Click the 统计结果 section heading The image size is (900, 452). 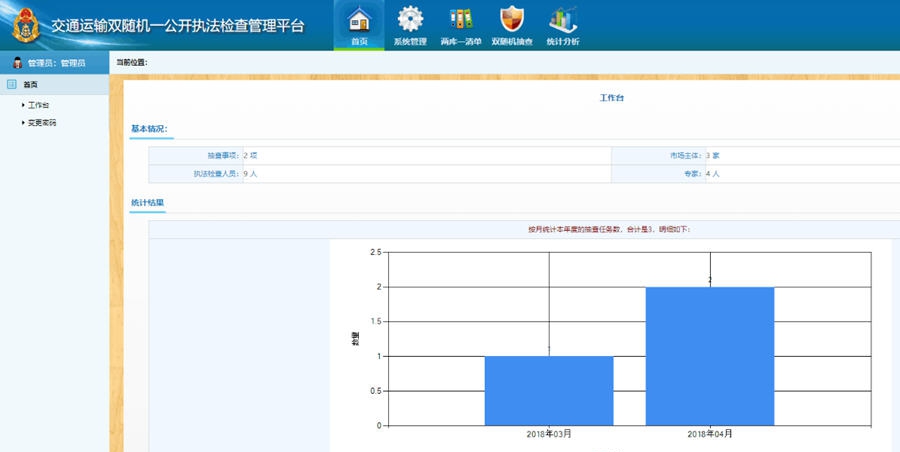[147, 202]
